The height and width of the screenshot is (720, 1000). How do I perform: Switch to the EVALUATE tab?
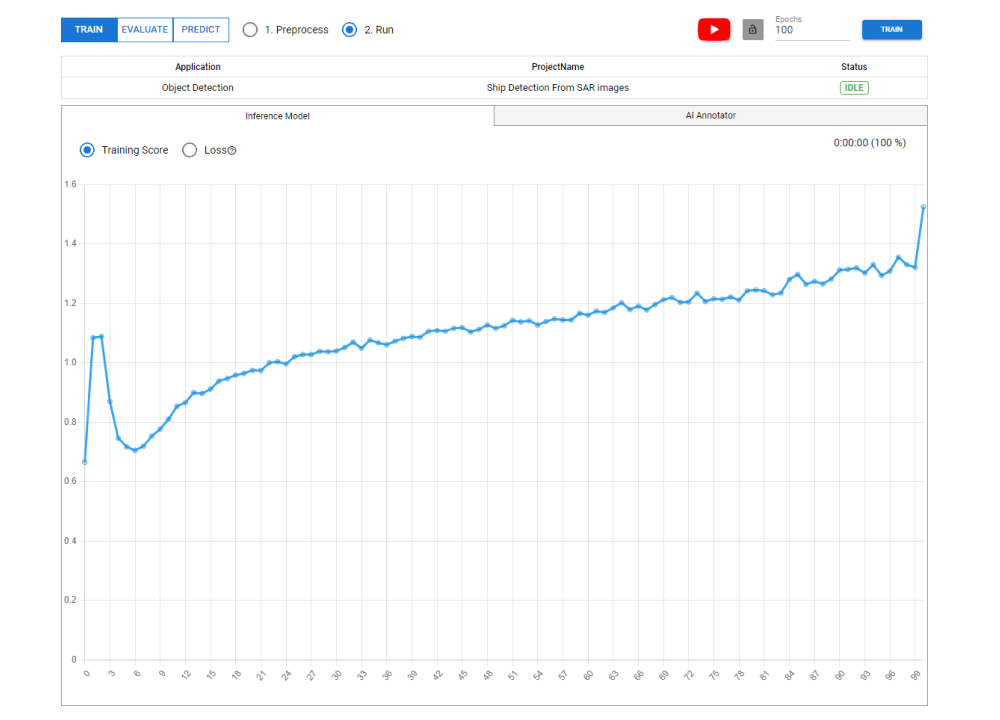coord(145,30)
